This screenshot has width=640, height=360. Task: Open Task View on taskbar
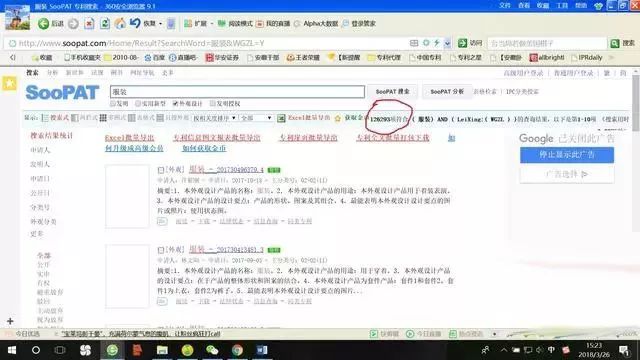(x=60, y=350)
